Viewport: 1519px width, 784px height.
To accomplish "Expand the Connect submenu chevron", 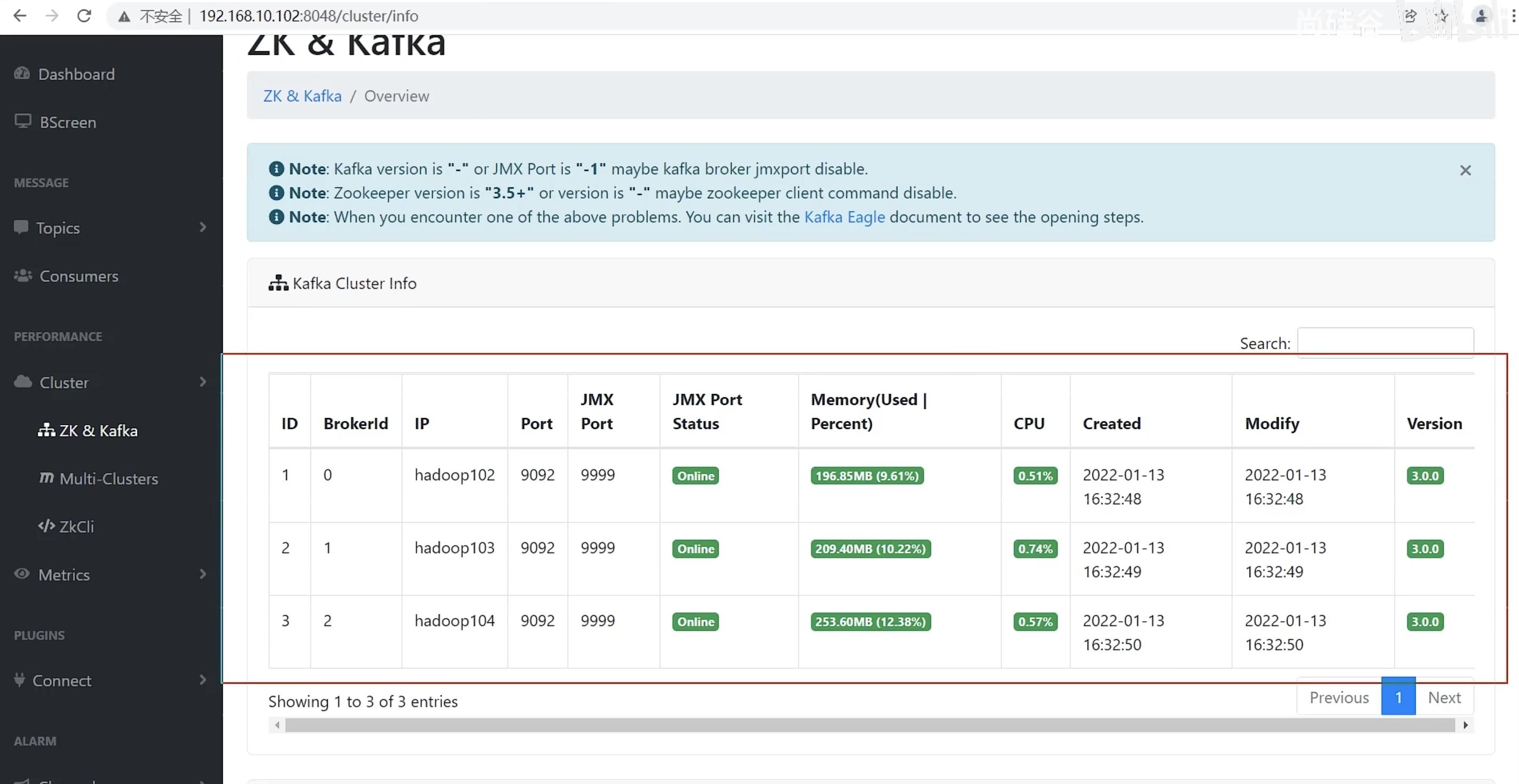I will (203, 680).
